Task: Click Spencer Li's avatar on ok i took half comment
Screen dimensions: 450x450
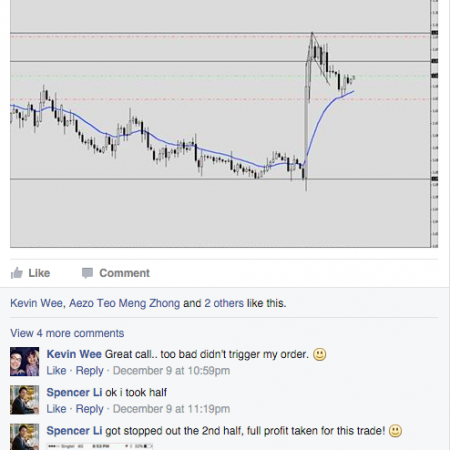Action: pos(24,400)
